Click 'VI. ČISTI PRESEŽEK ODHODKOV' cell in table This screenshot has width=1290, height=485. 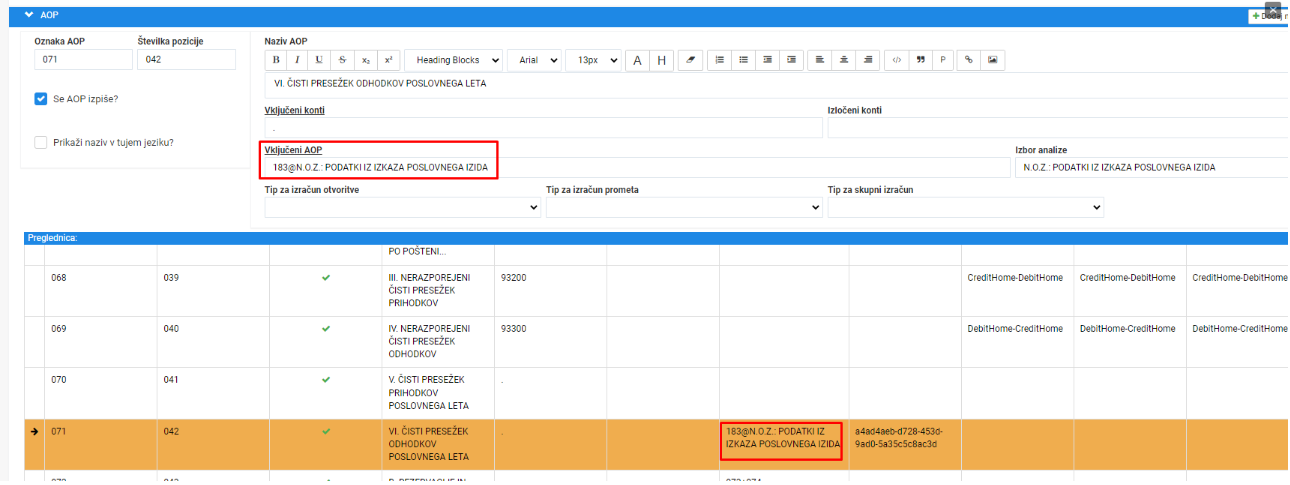coord(438,444)
